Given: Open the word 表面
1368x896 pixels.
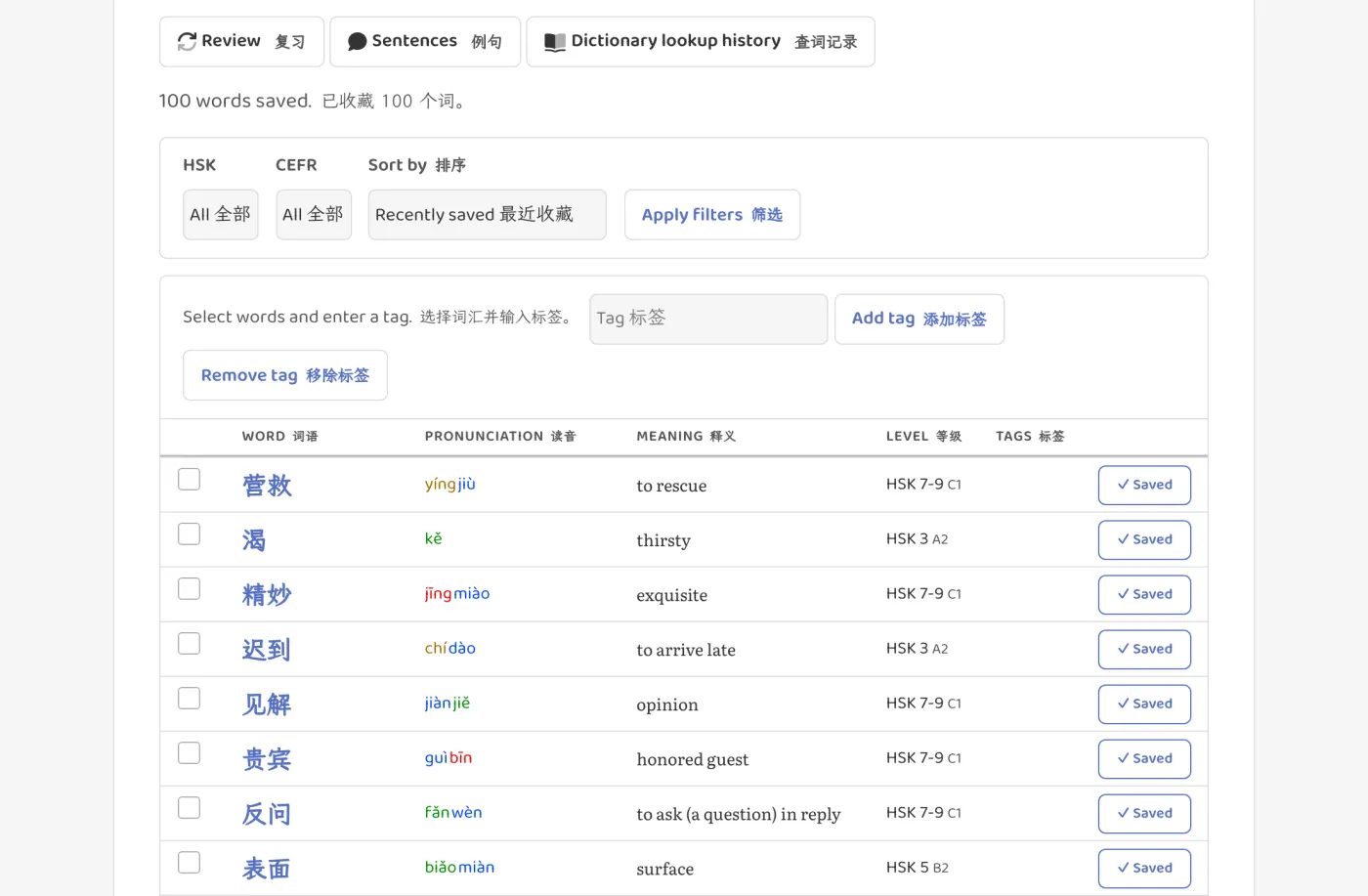Looking at the screenshot, I should [x=267, y=869].
